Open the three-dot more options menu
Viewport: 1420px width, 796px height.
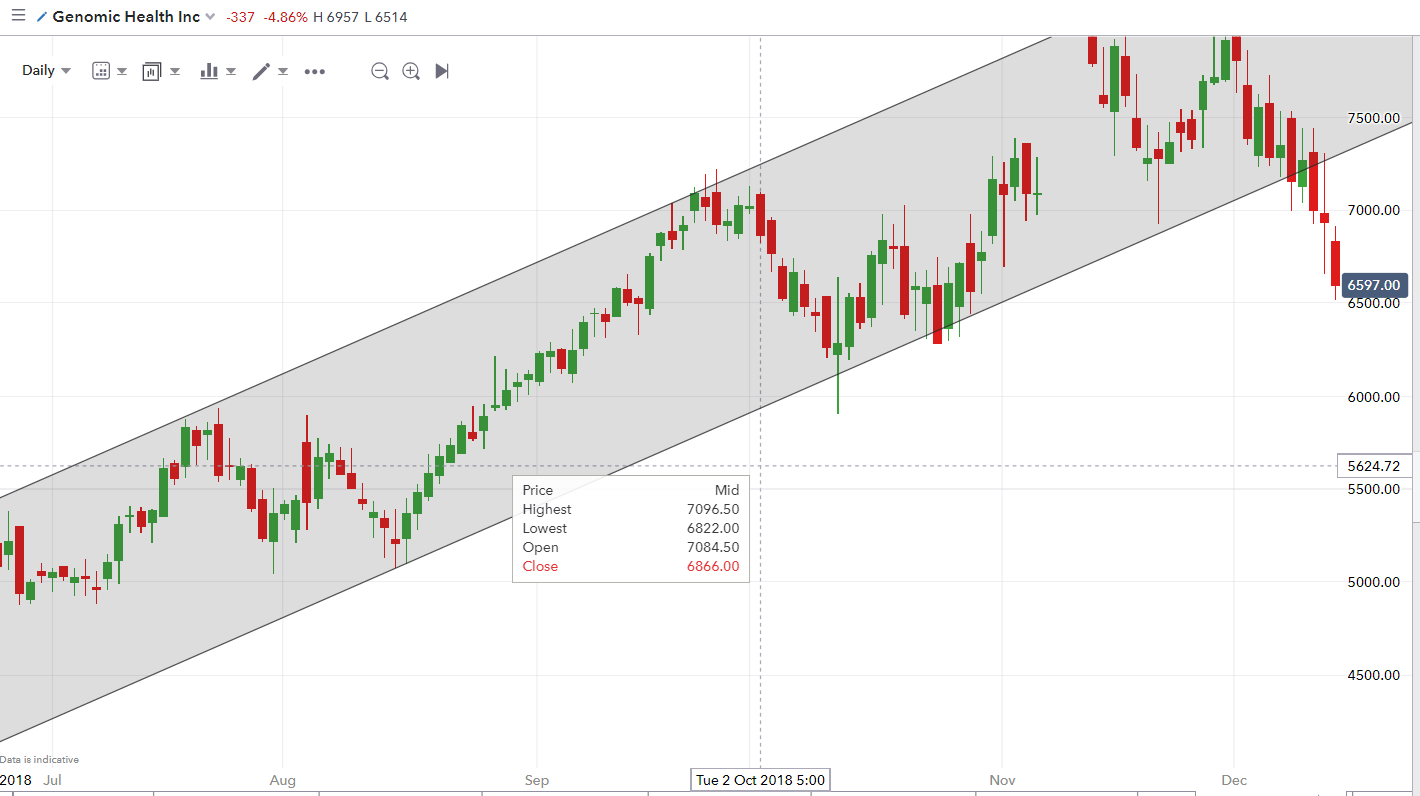315,71
